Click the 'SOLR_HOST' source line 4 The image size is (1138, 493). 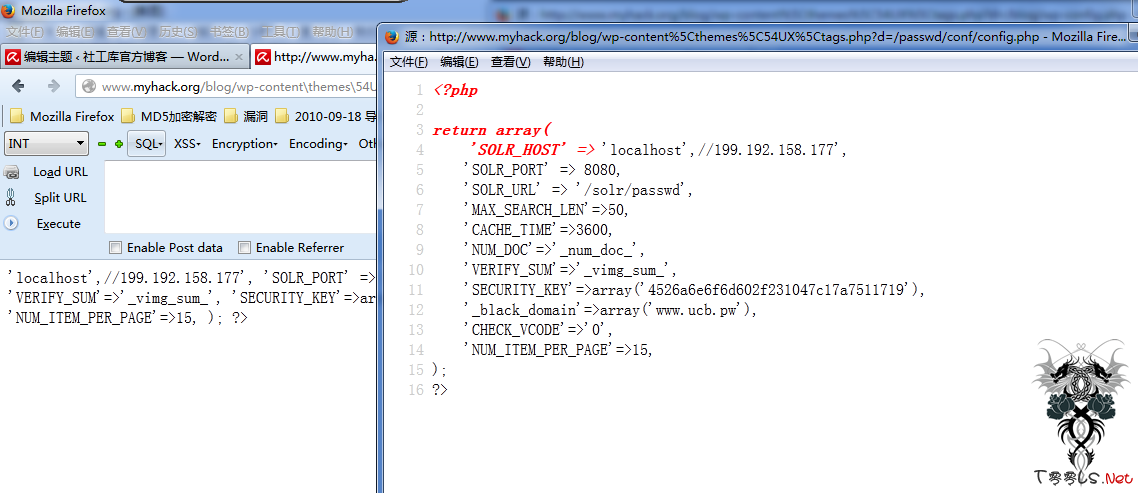click(659, 150)
